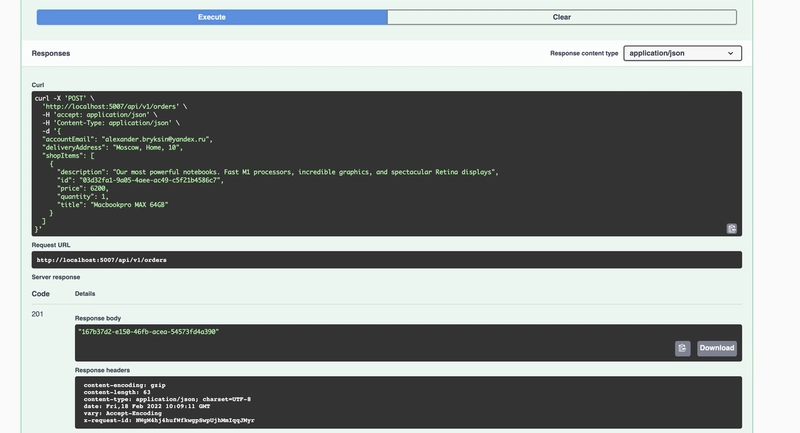Click the deliveryAddress line in the curl block
The width and height of the screenshot is (800, 433).
point(113,147)
